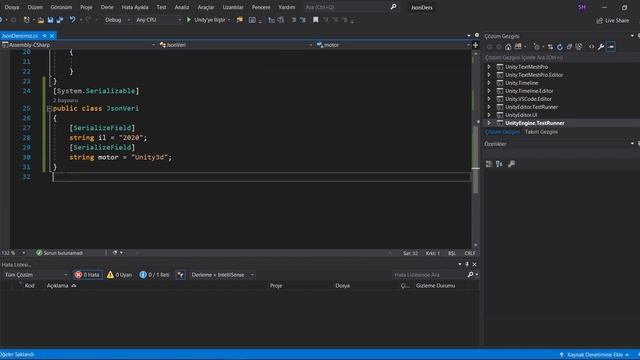Sort by the Proje column header
This screenshot has height=360, width=640.
point(276,286)
